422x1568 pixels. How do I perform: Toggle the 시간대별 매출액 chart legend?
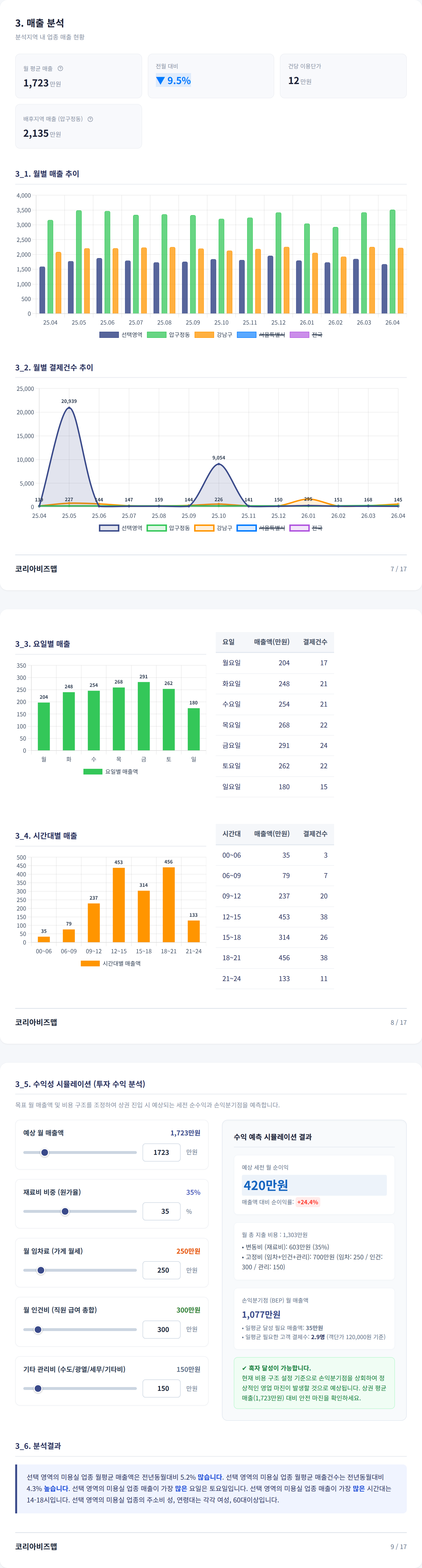(x=111, y=963)
